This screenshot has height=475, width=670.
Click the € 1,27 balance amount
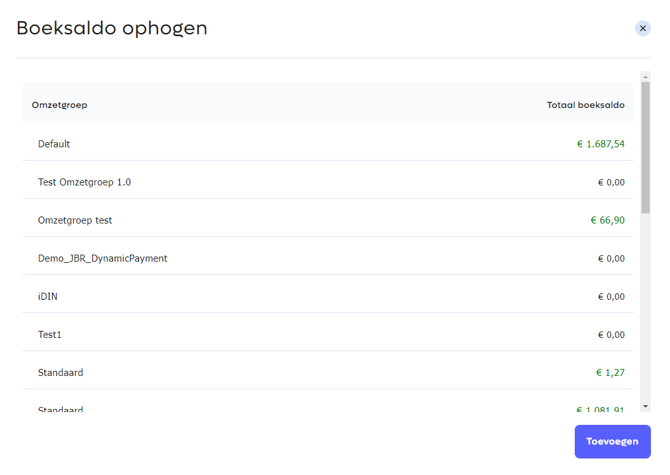(x=610, y=372)
